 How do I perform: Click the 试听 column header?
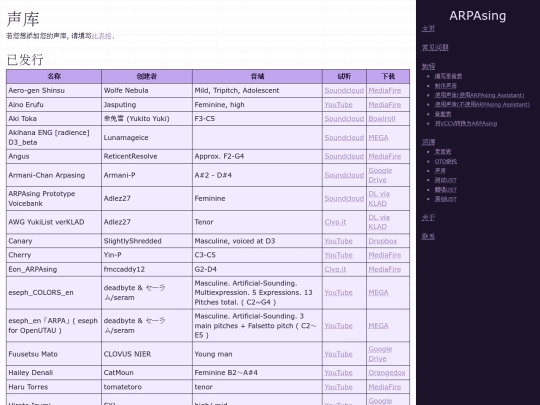tap(344, 76)
